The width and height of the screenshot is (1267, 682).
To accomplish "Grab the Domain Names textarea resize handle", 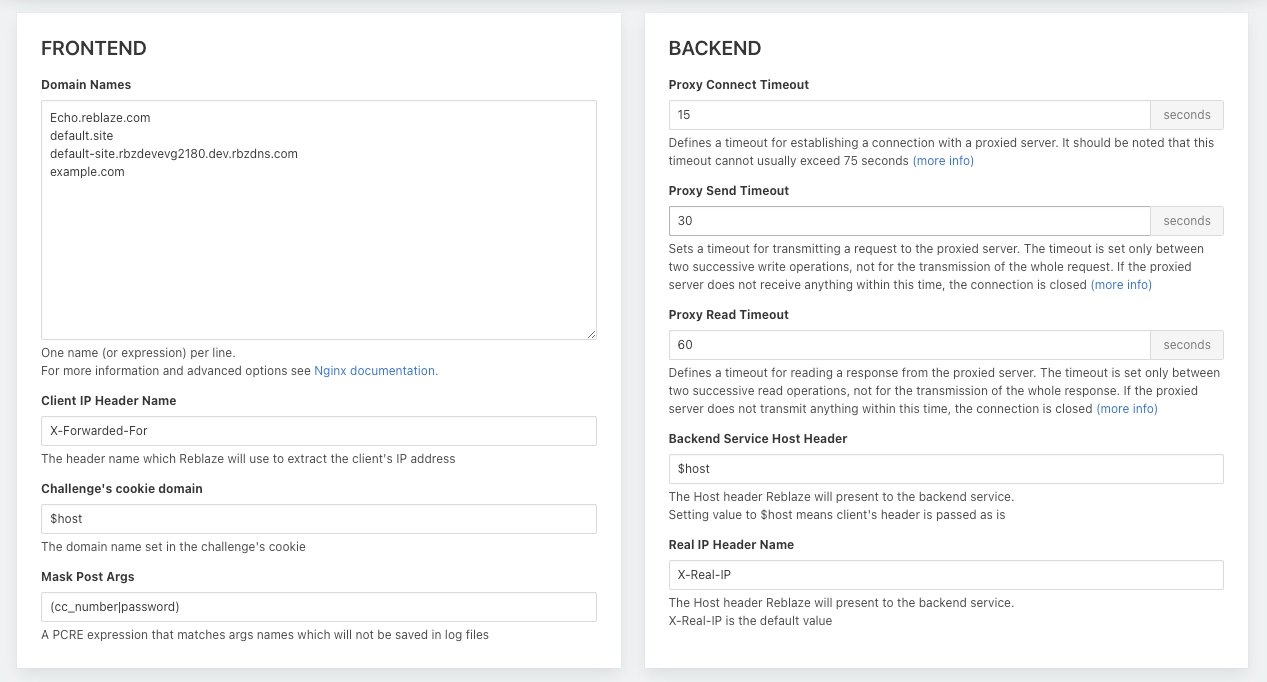I will point(591,334).
